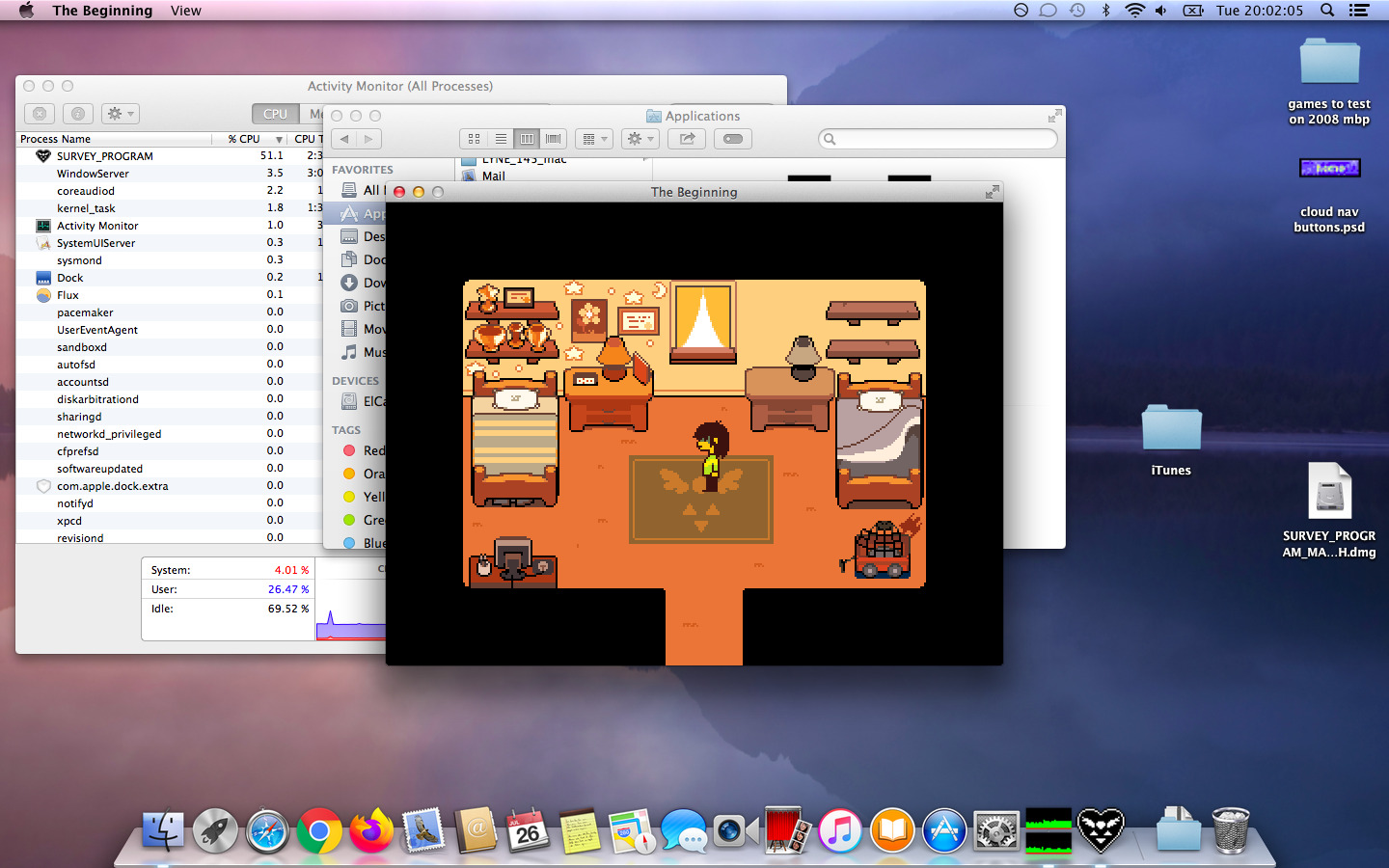Open the Finder Share button
Screen dimensions: 1389x868
(x=687, y=139)
